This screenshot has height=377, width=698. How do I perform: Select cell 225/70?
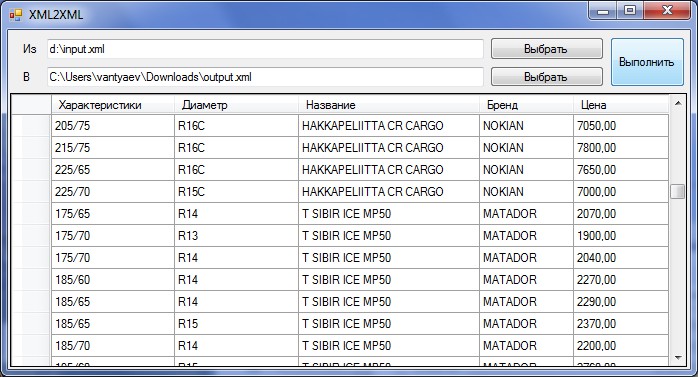click(113, 191)
